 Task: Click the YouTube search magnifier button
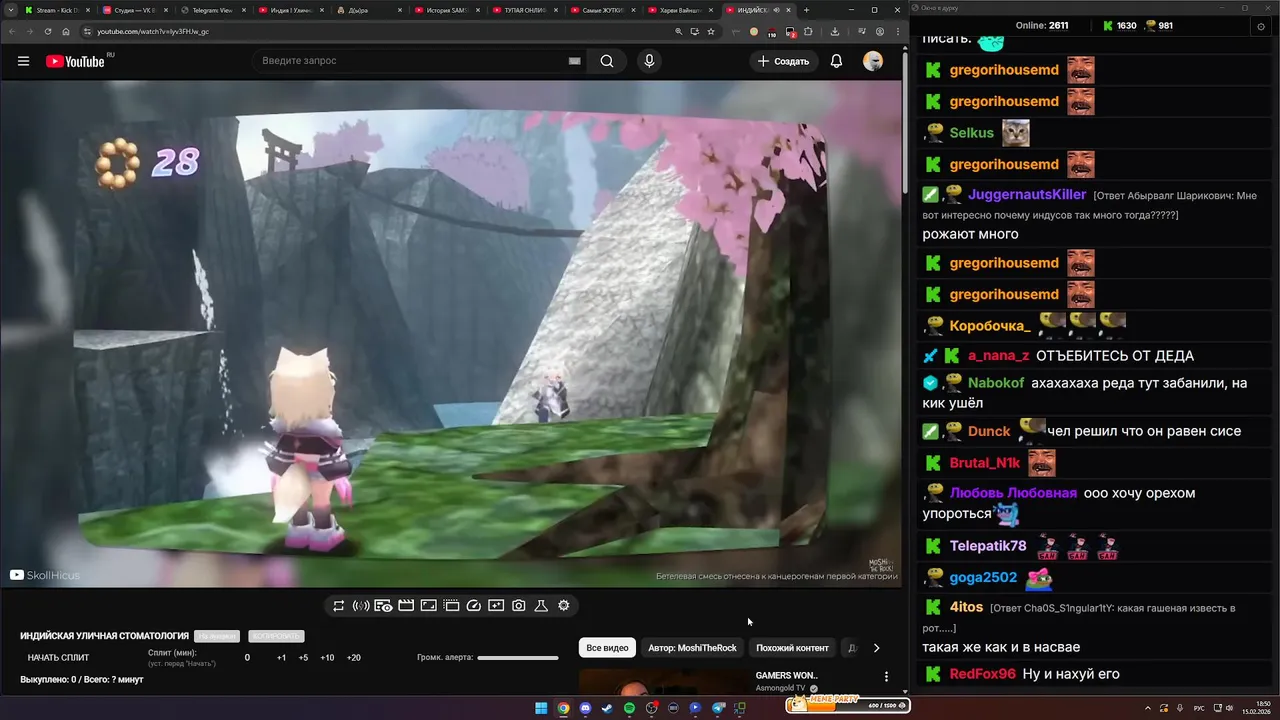pyautogui.click(x=607, y=61)
